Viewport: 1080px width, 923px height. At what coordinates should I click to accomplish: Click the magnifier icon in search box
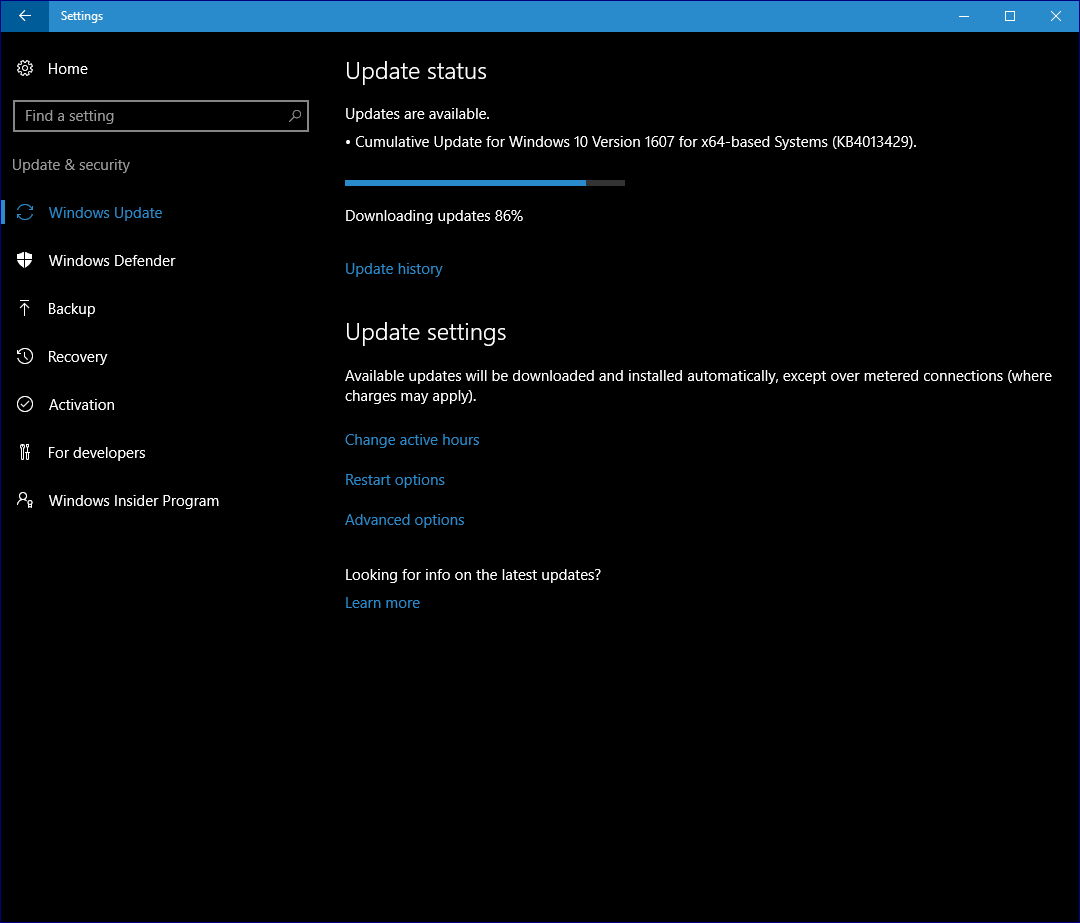(295, 116)
